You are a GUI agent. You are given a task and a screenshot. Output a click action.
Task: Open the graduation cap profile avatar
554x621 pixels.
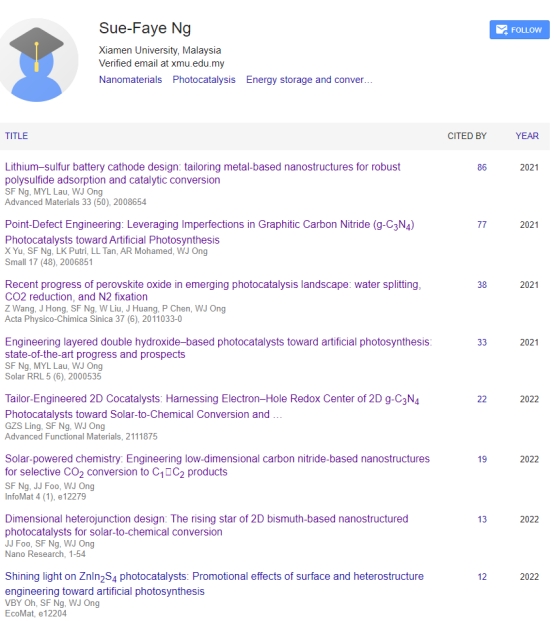(37, 60)
